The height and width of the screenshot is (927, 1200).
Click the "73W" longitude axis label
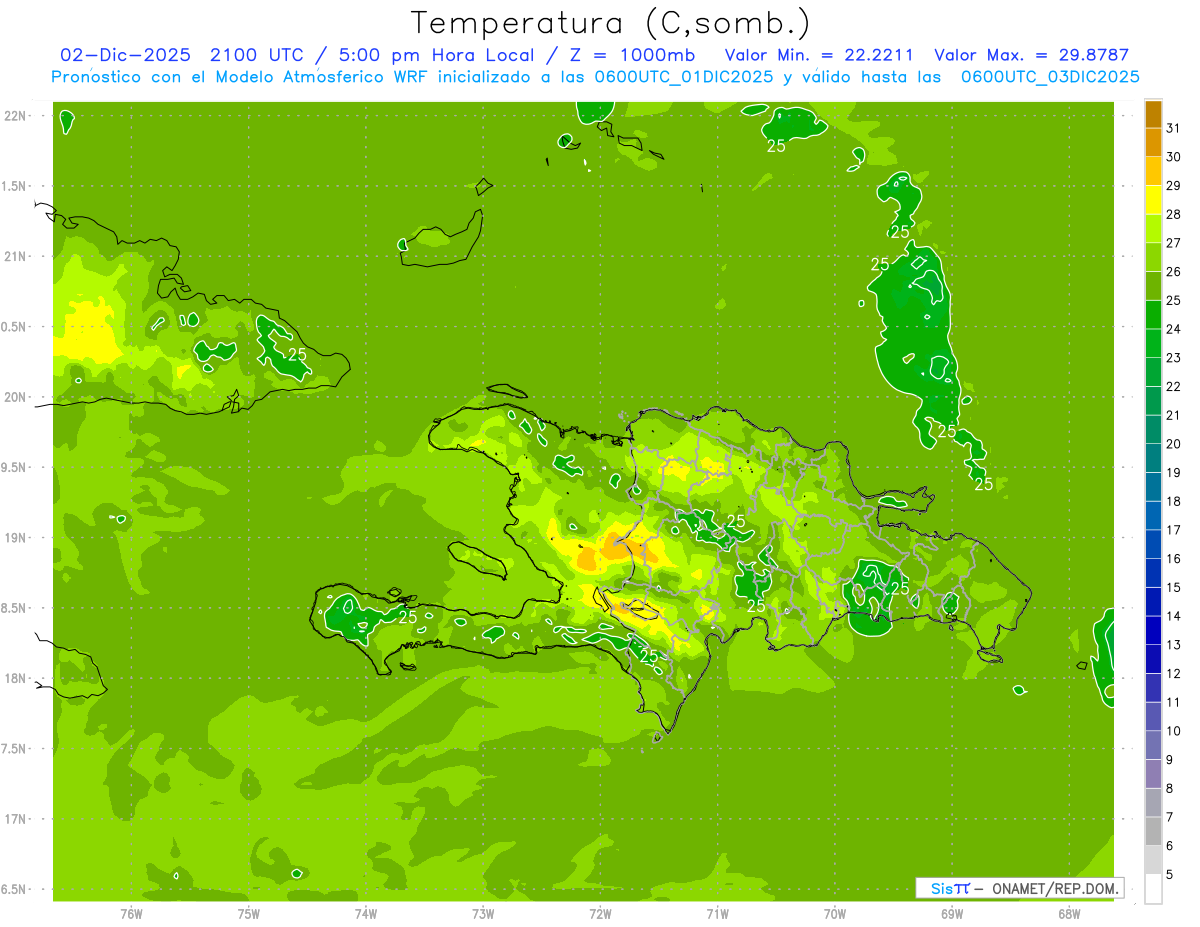pyautogui.click(x=483, y=914)
